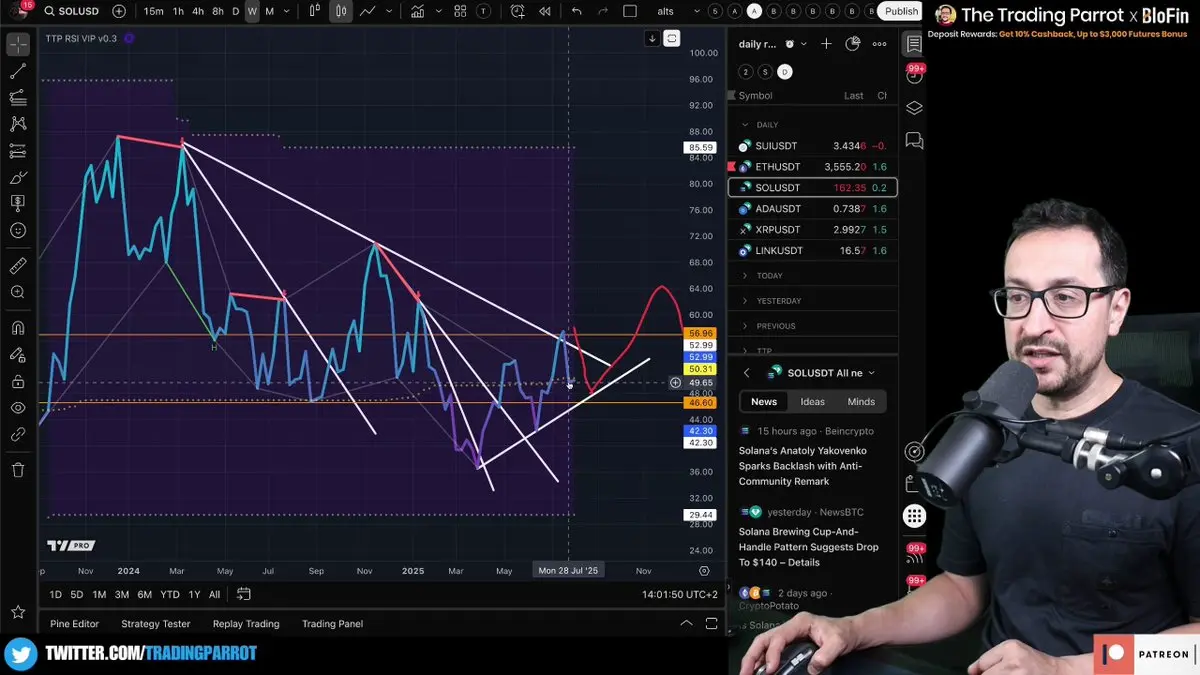Add symbol to the watchlist
Screen dimensions: 1200x675
(x=826, y=44)
